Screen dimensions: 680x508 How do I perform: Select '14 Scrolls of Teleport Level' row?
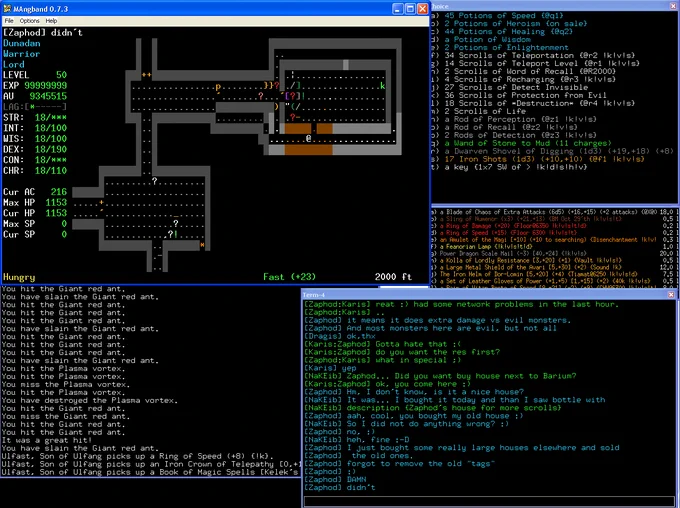tap(536, 63)
